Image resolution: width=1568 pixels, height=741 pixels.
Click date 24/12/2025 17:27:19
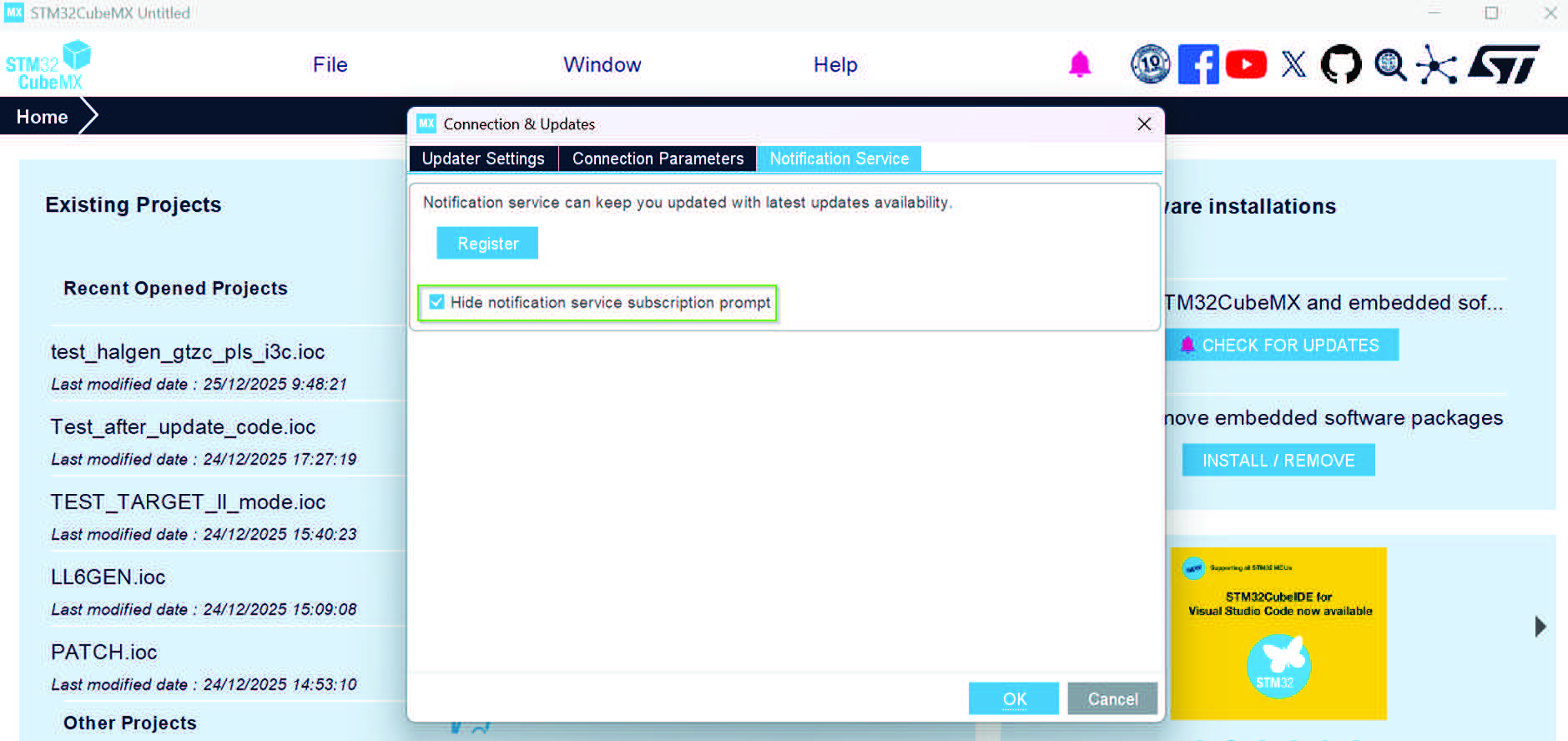[280, 459]
